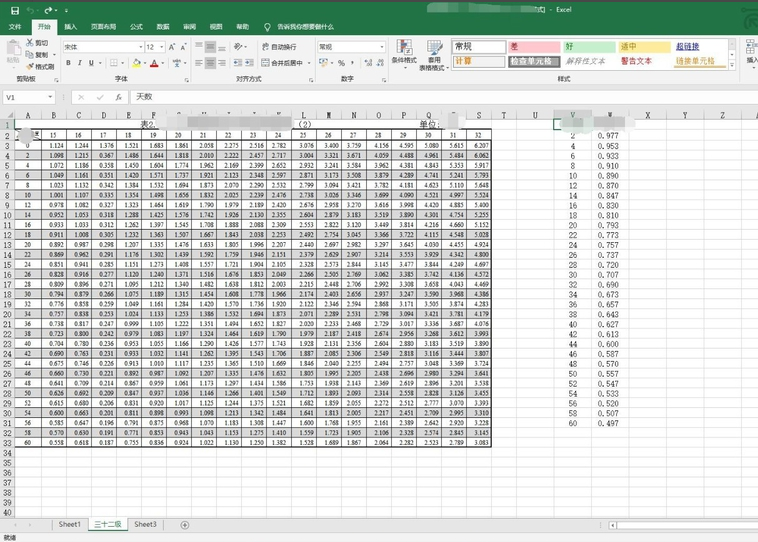
Task: Open the File (文件) menu
Action: click(15, 27)
